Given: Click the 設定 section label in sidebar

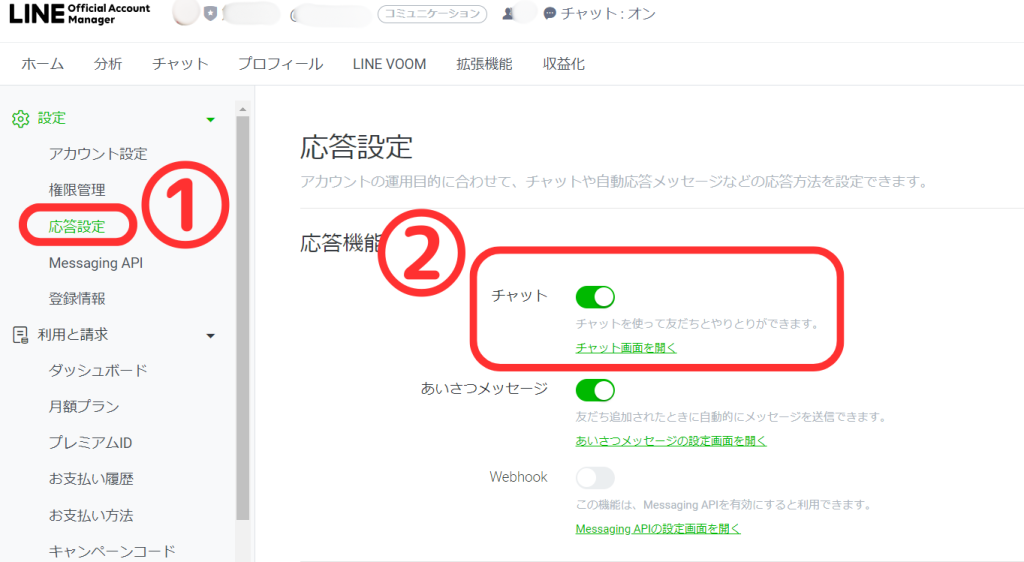Looking at the screenshot, I should click(52, 119).
